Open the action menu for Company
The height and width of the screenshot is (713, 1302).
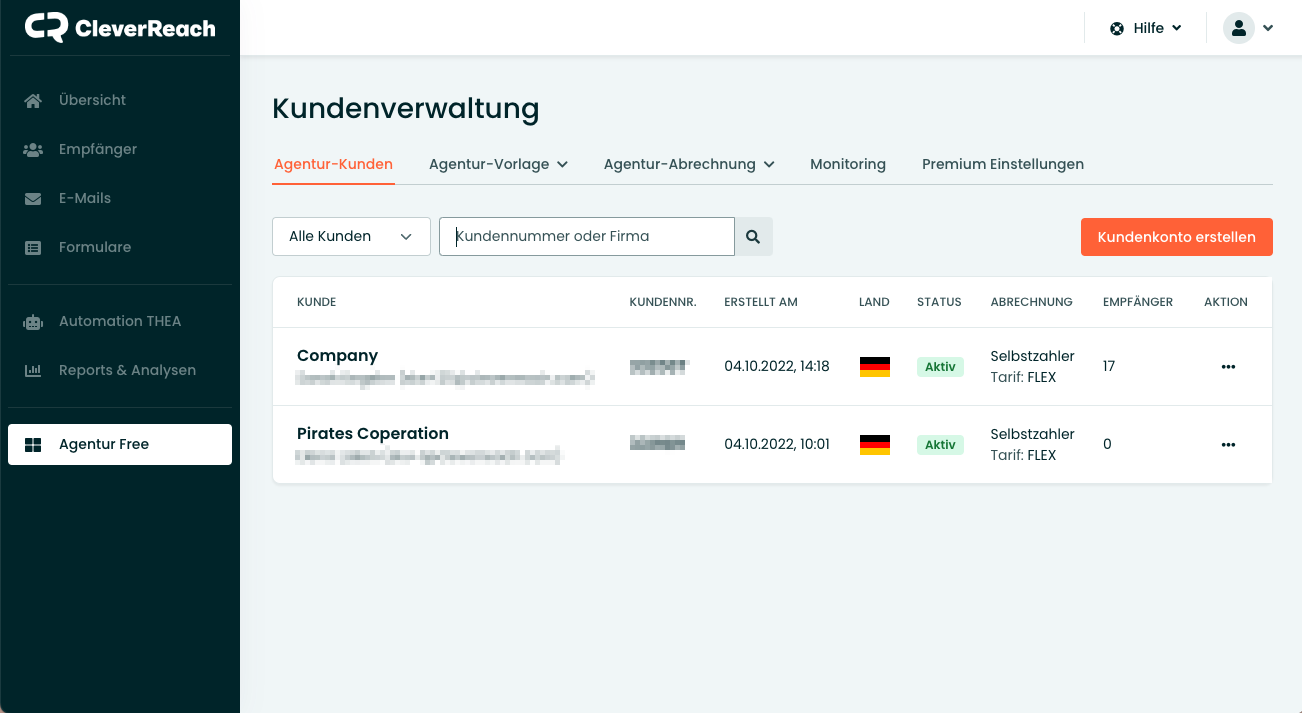pos(1228,367)
